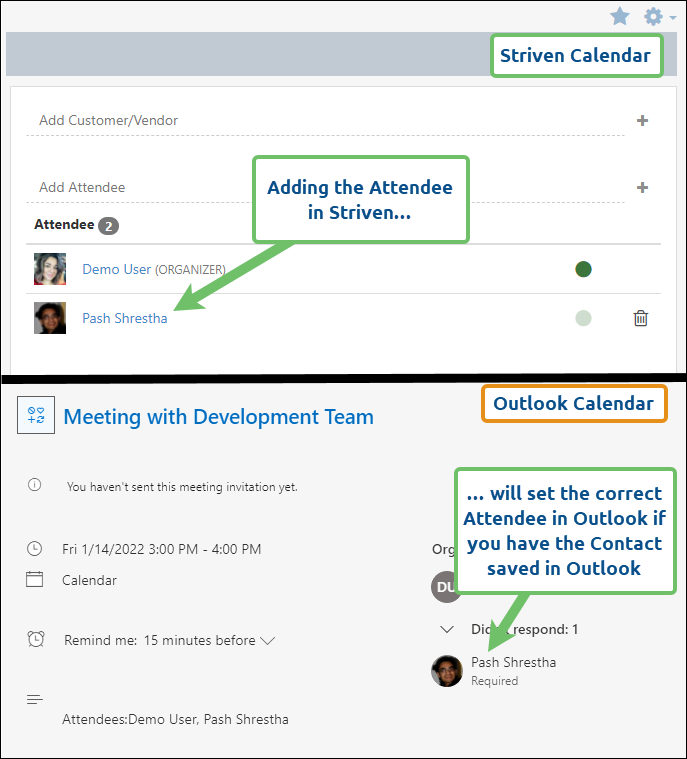Click the attendee count badge showing 2
The image size is (687, 759).
point(108,226)
